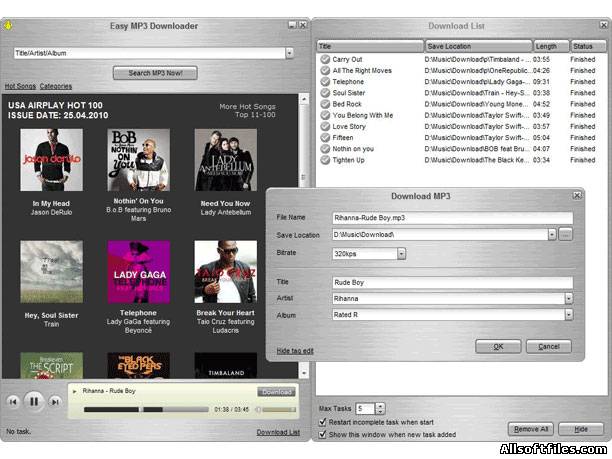Click the Download button in the player
The height and width of the screenshot is (459, 612).
[276, 392]
